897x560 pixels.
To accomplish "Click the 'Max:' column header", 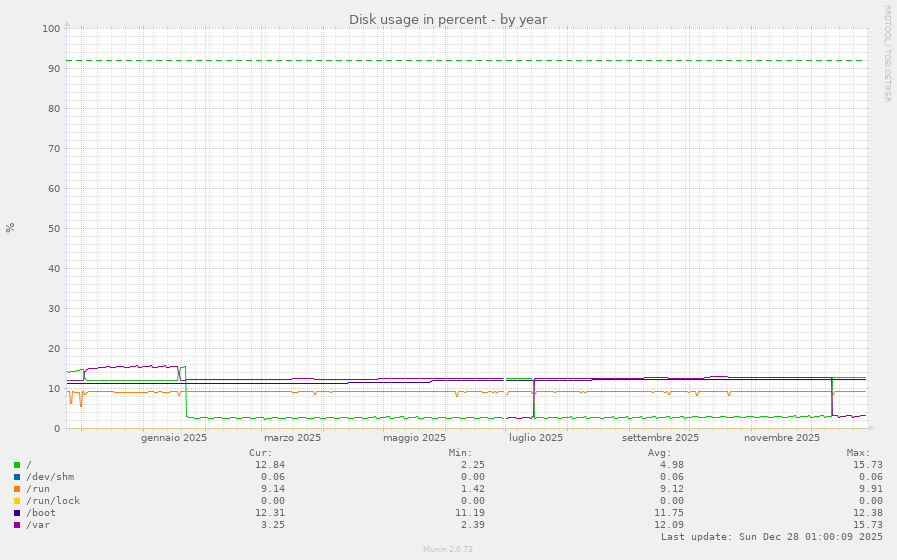I will pos(859,452).
